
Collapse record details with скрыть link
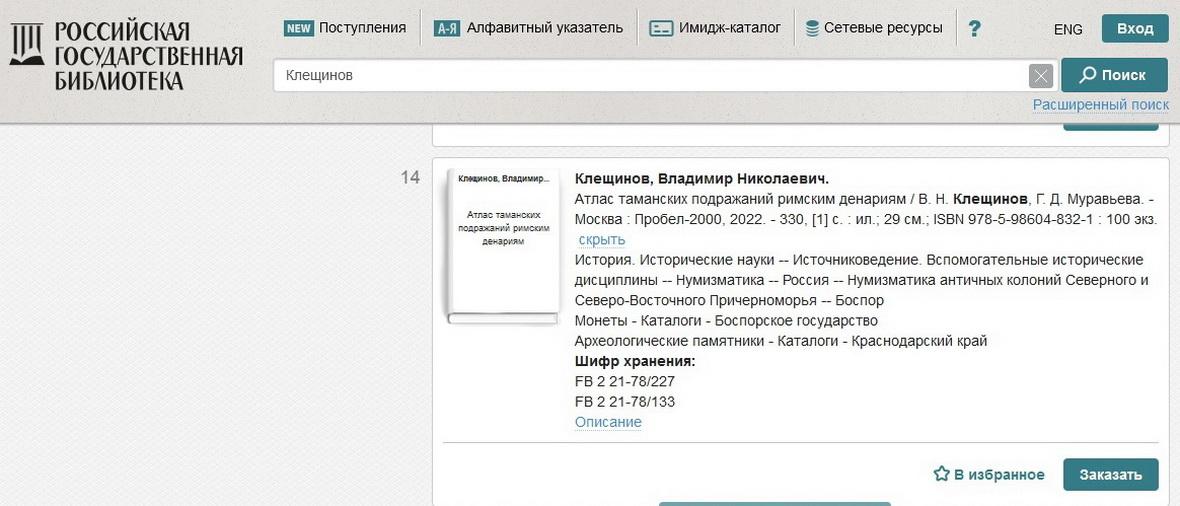[x=601, y=239]
